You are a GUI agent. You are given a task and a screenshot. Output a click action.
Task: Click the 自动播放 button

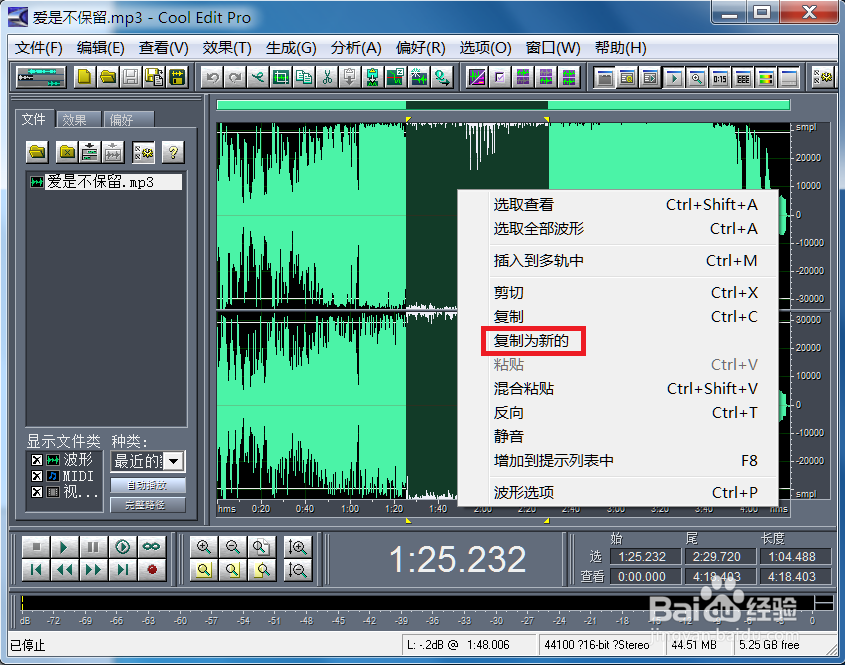point(148,486)
